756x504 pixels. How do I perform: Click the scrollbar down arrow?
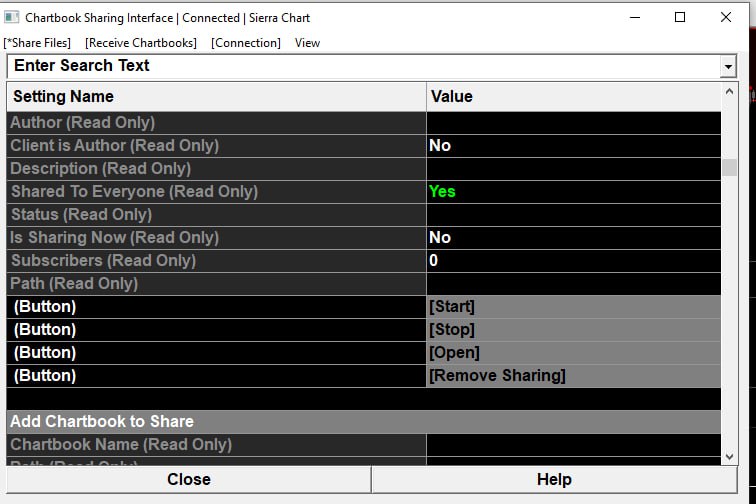click(729, 456)
